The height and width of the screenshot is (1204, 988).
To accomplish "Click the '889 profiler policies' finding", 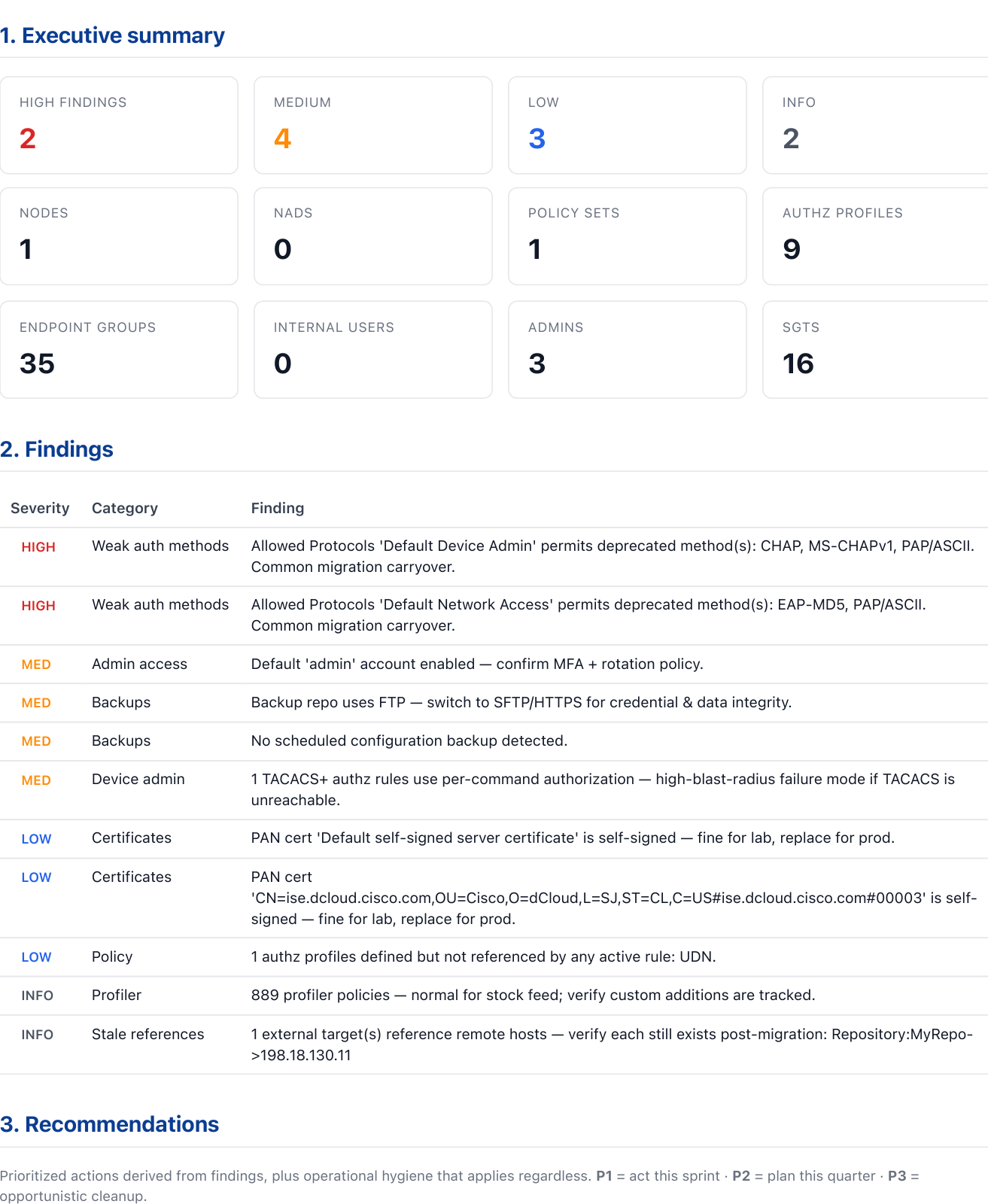I will (534, 995).
